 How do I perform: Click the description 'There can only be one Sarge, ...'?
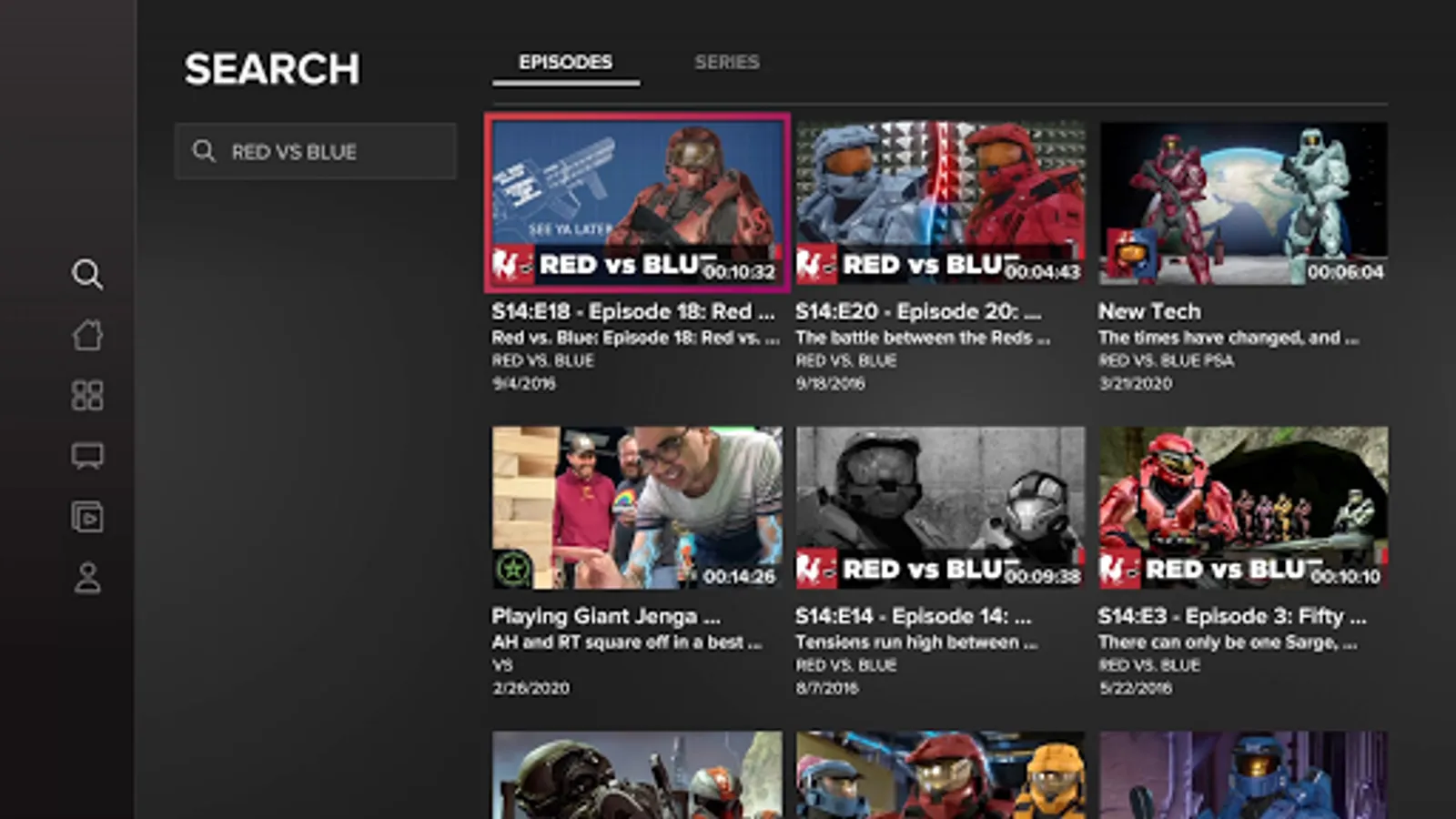pos(1228,642)
